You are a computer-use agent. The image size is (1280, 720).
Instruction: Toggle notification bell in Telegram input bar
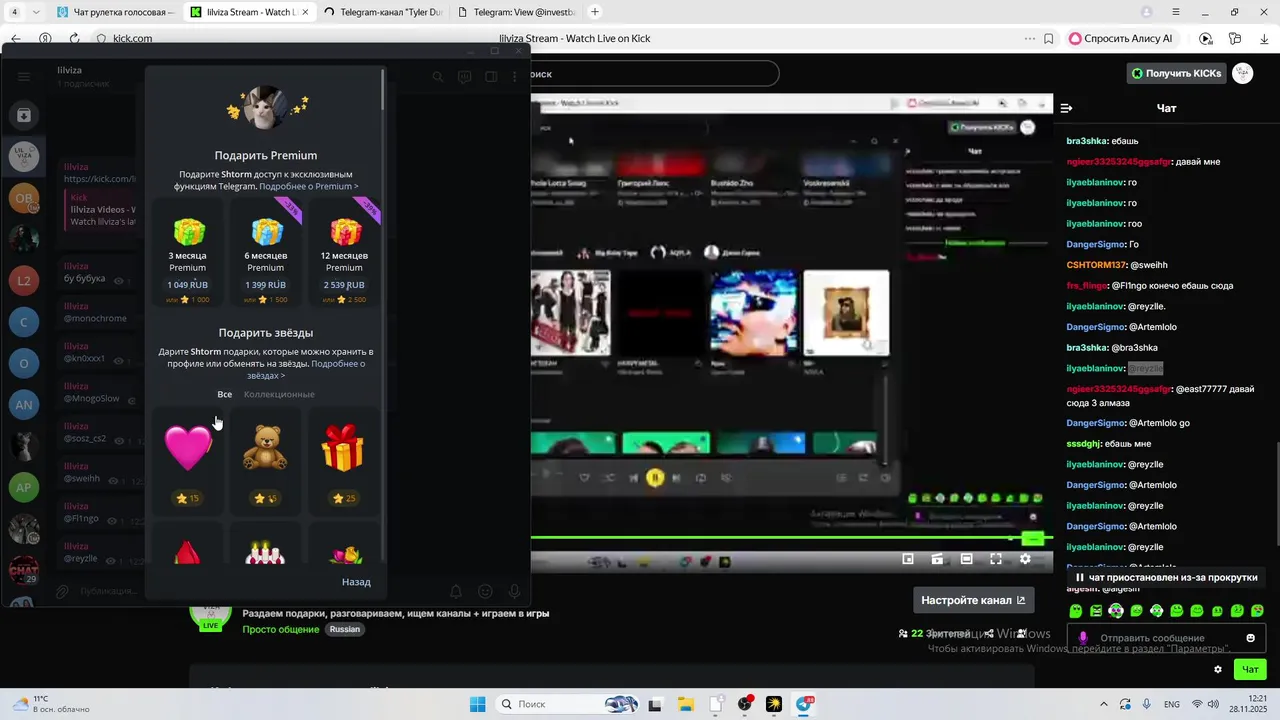pos(456,592)
